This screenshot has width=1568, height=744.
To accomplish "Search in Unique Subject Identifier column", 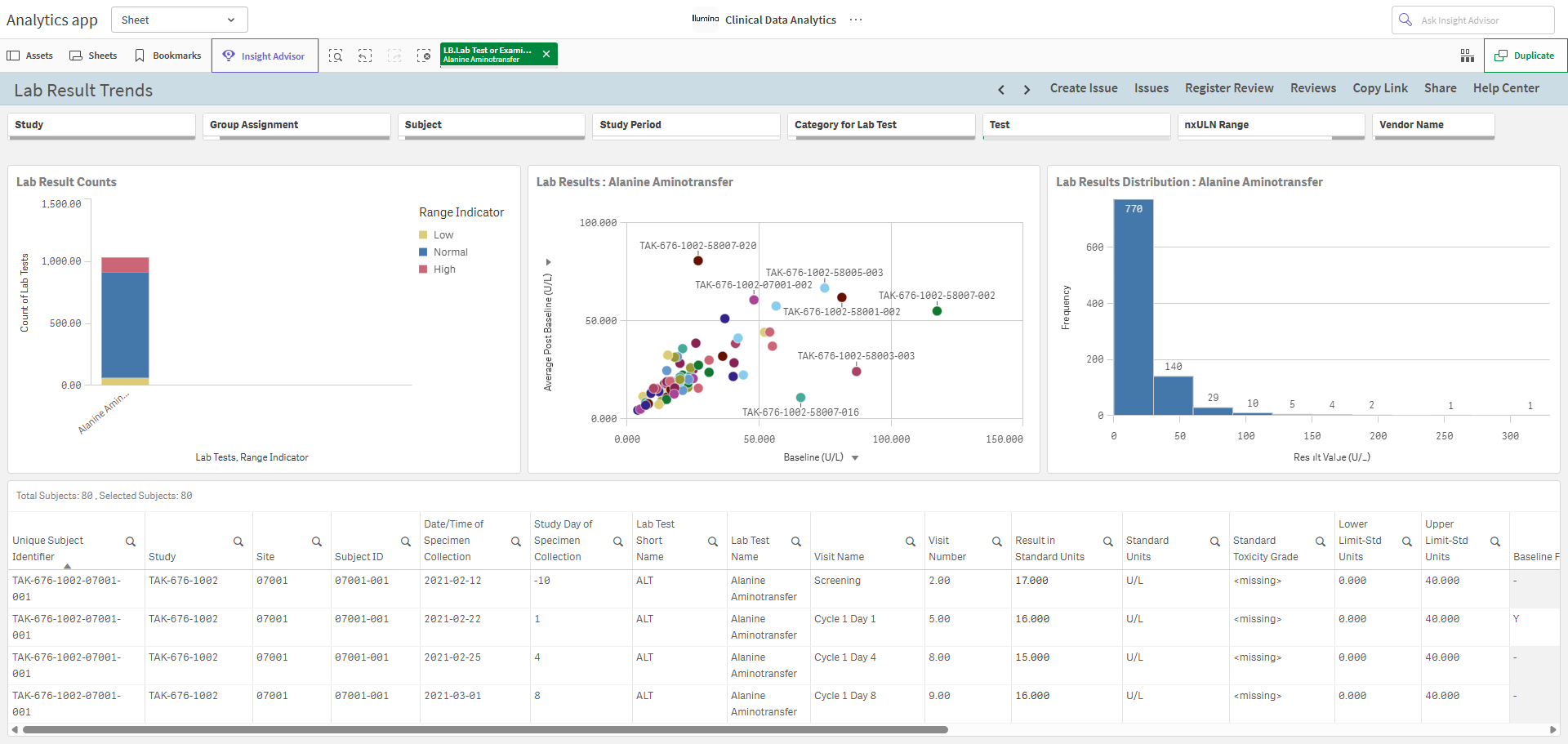I will [131, 541].
